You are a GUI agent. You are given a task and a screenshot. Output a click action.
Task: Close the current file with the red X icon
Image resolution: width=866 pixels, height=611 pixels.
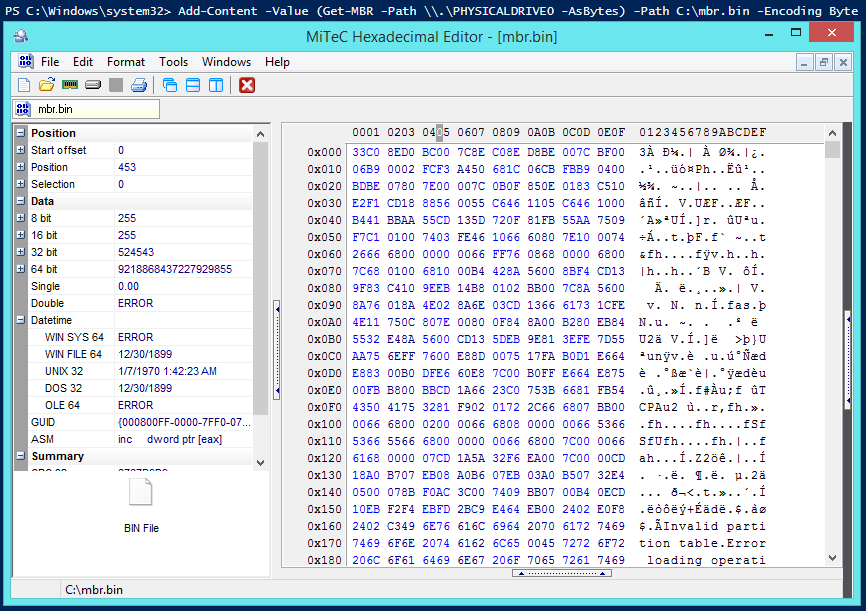(246, 85)
